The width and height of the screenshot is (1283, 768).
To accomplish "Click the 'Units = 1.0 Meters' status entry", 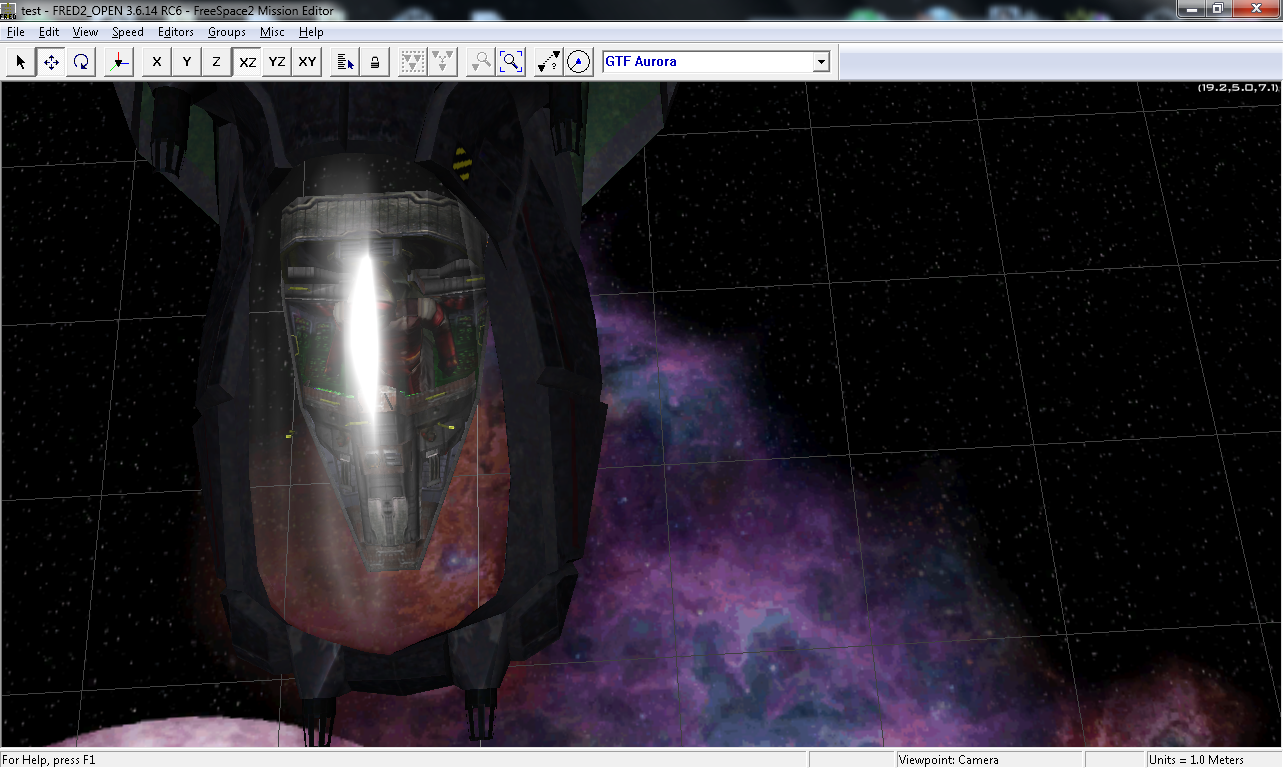I will click(x=1197, y=760).
